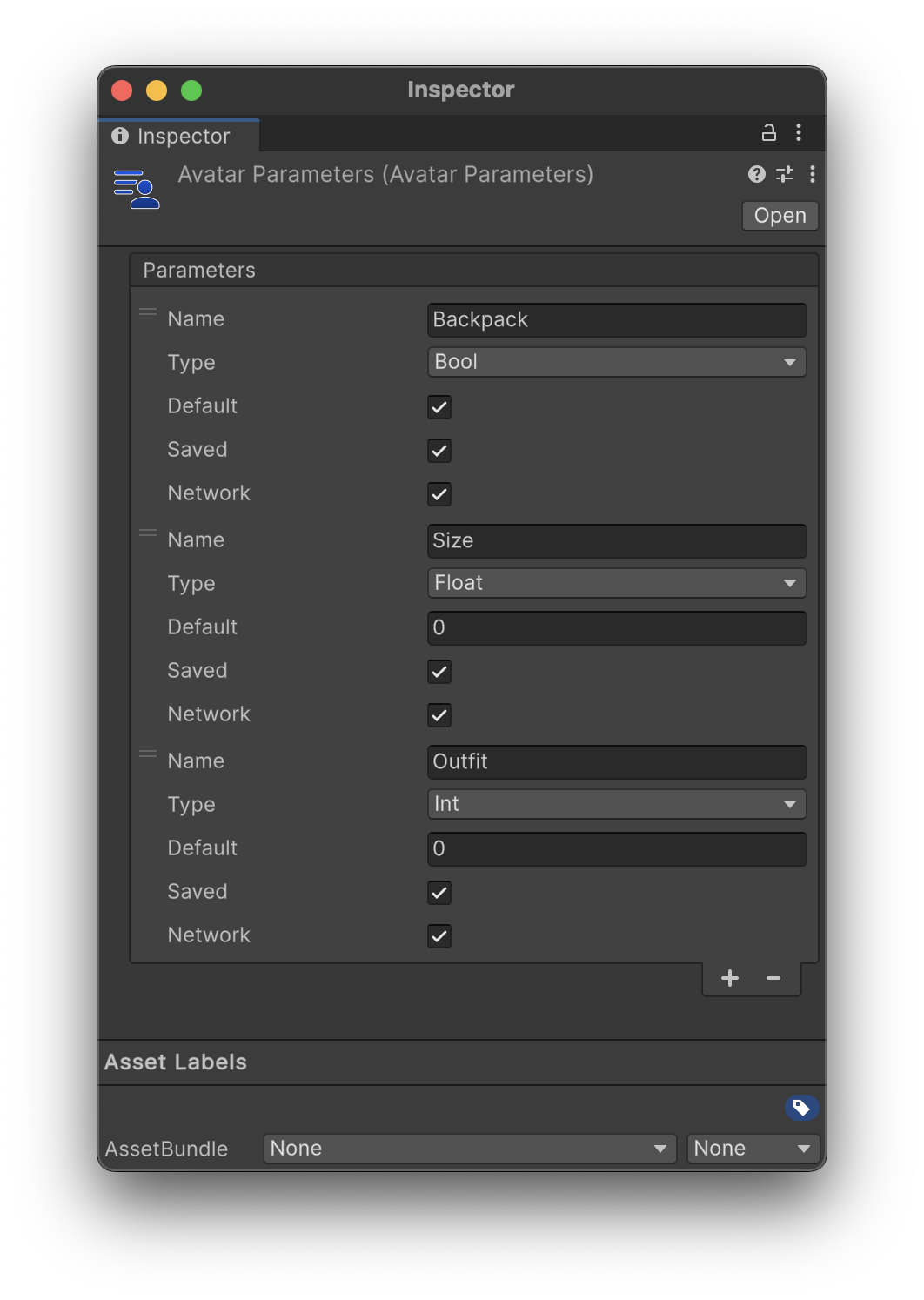Open the Inspector tab kebab menu
924x1300 pixels.
pos(799,133)
